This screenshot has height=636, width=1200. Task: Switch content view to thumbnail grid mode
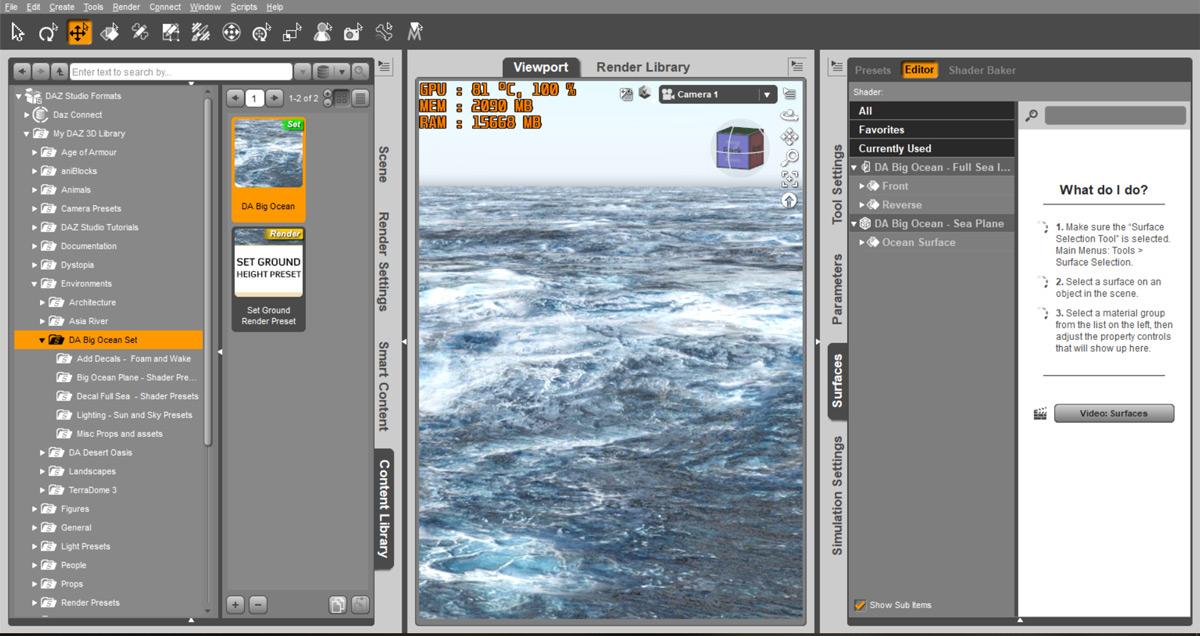click(x=341, y=98)
